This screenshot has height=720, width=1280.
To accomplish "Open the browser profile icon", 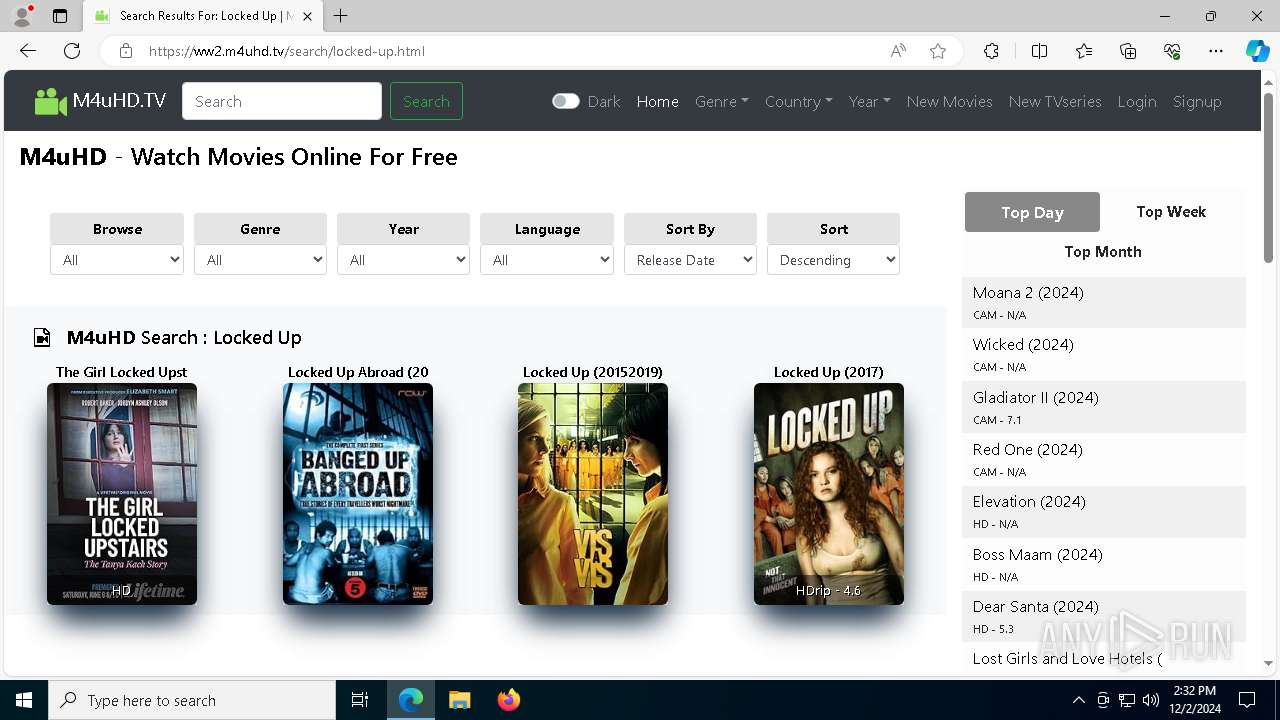I will tap(22, 16).
